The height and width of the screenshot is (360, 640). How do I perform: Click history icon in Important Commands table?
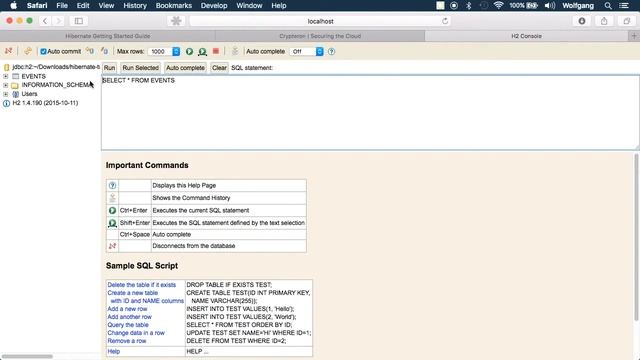pyautogui.click(x=112, y=198)
